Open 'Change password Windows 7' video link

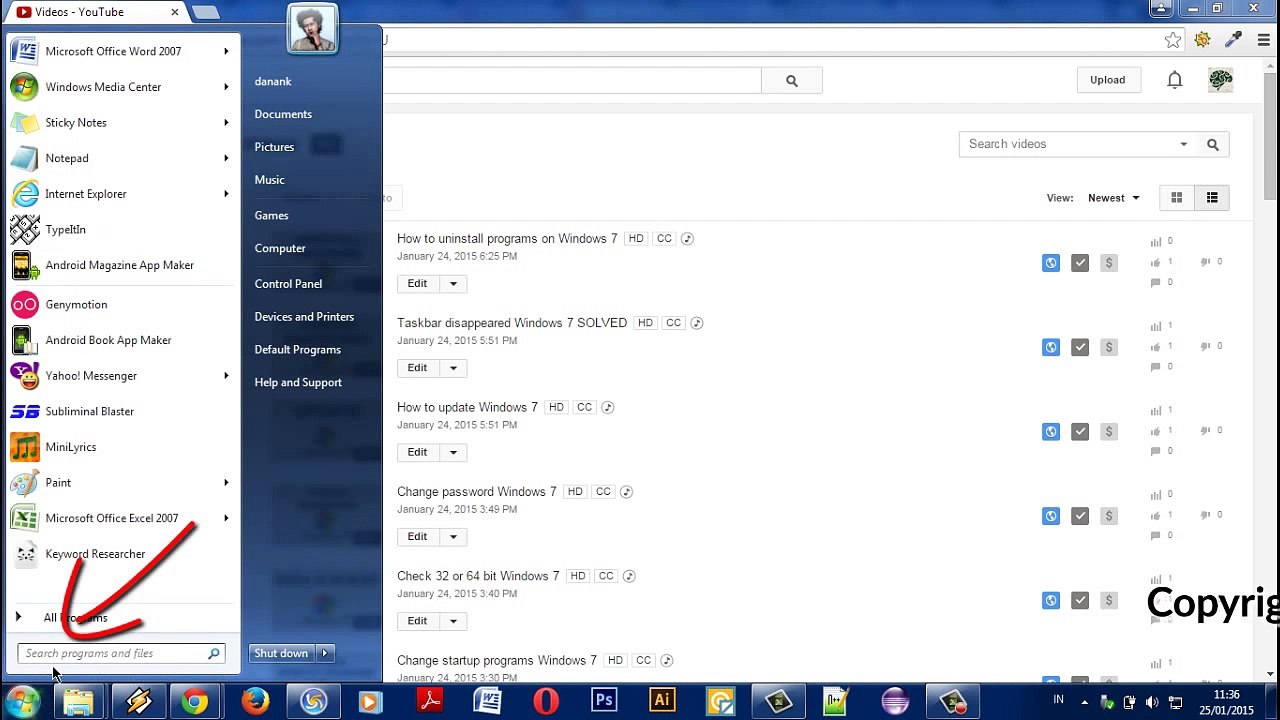tap(477, 492)
